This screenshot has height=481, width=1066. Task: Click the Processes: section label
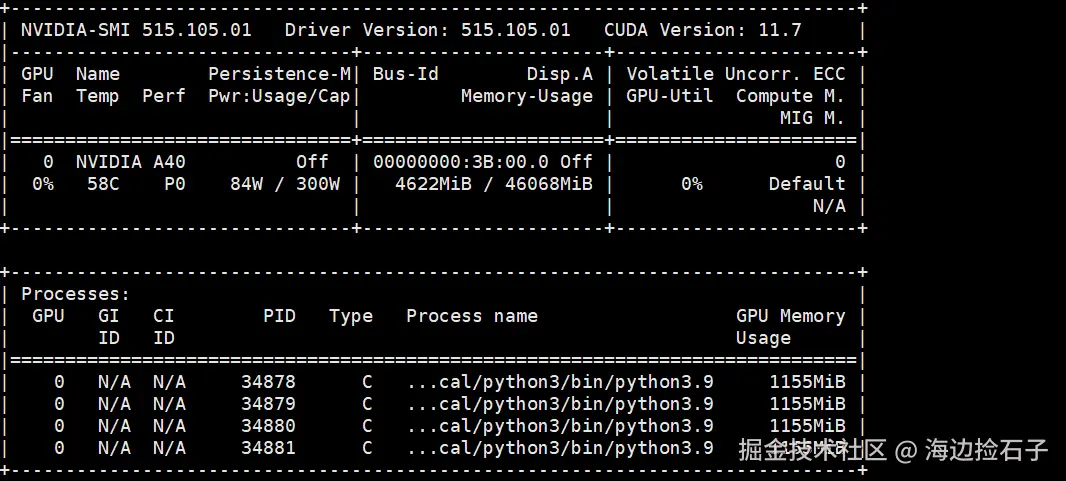tap(76, 294)
